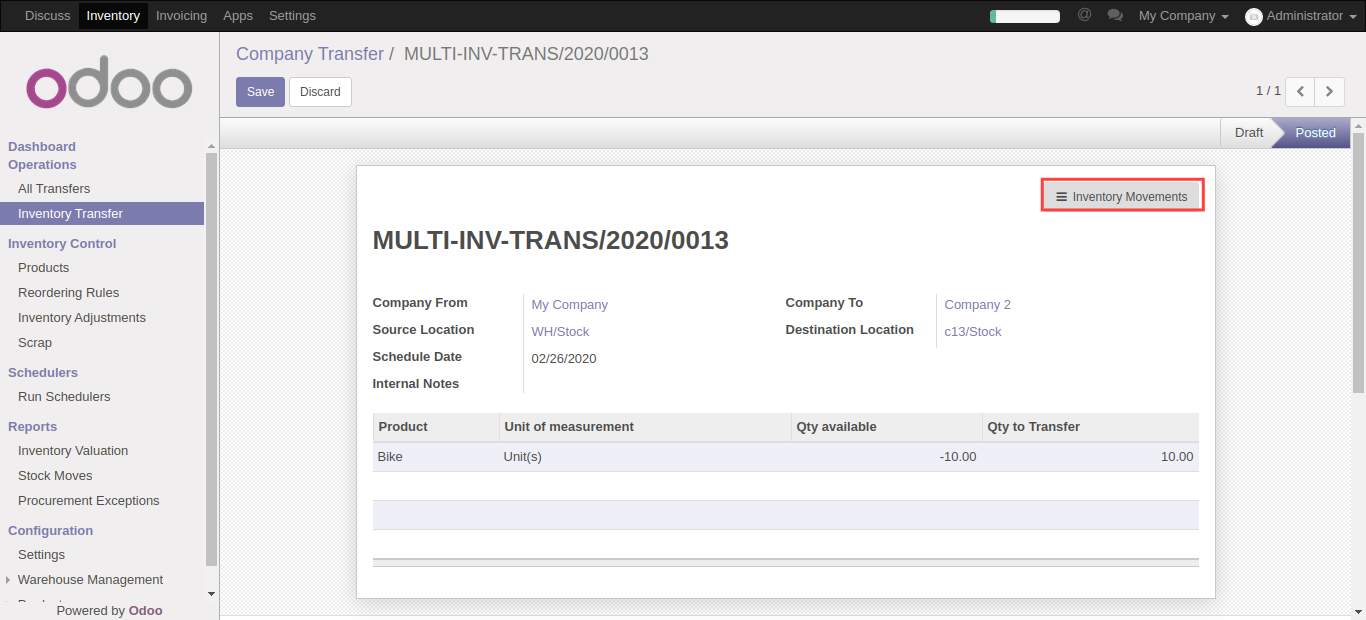Switch to the Discuss app menu
The height and width of the screenshot is (620, 1366).
point(48,16)
